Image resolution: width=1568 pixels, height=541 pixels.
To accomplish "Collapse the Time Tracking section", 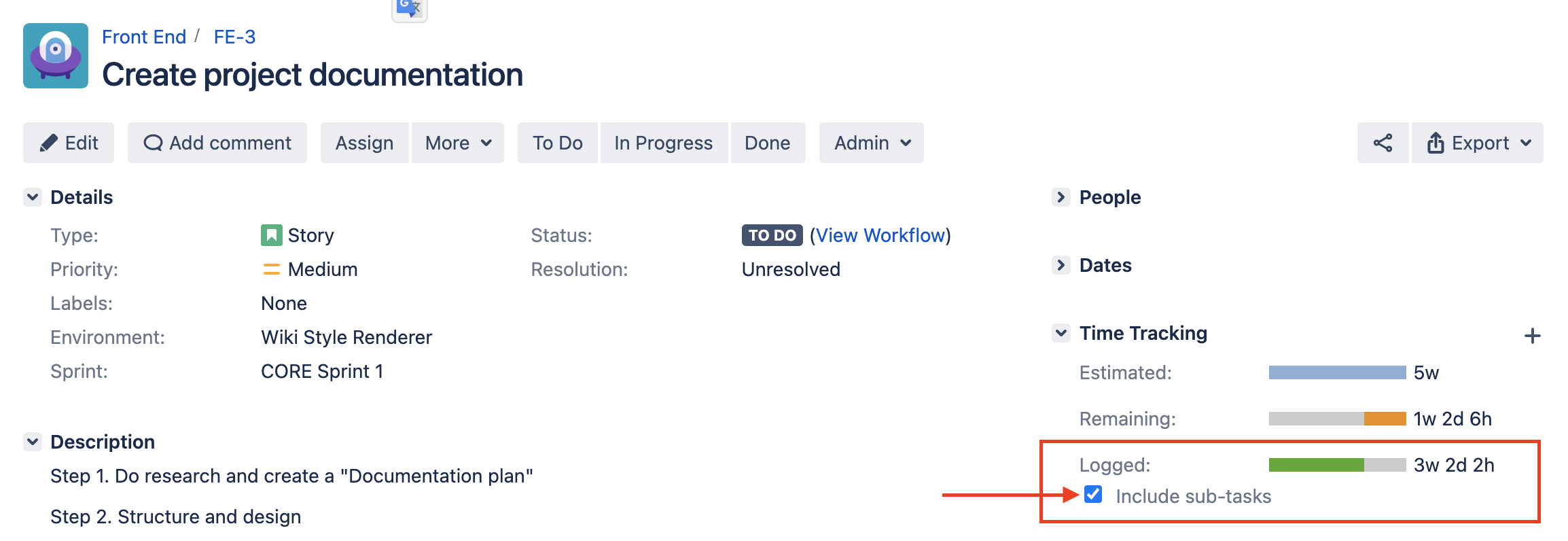I will point(1061,333).
